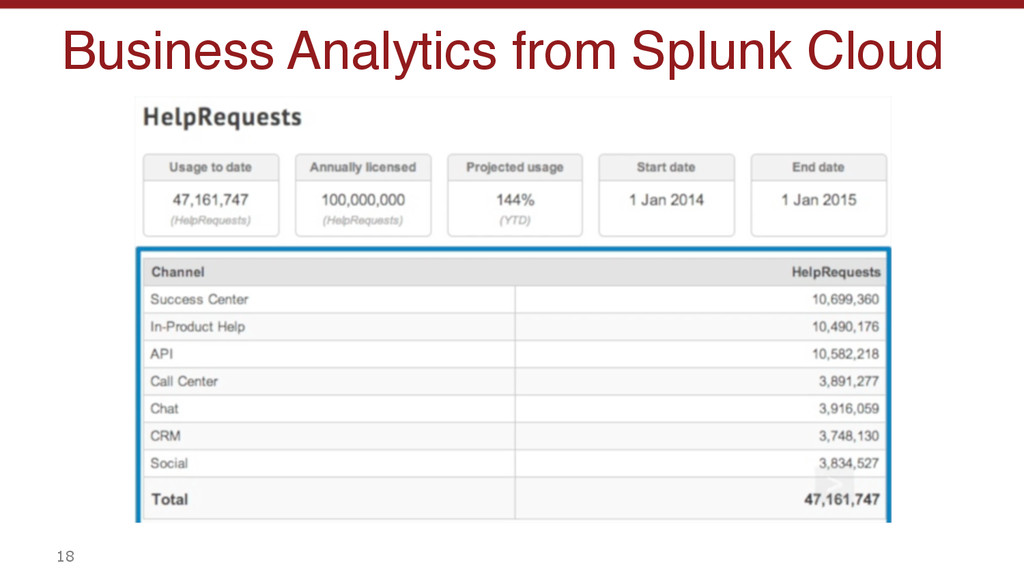Select the Social channel row
1024x576 pixels.
click(514, 464)
